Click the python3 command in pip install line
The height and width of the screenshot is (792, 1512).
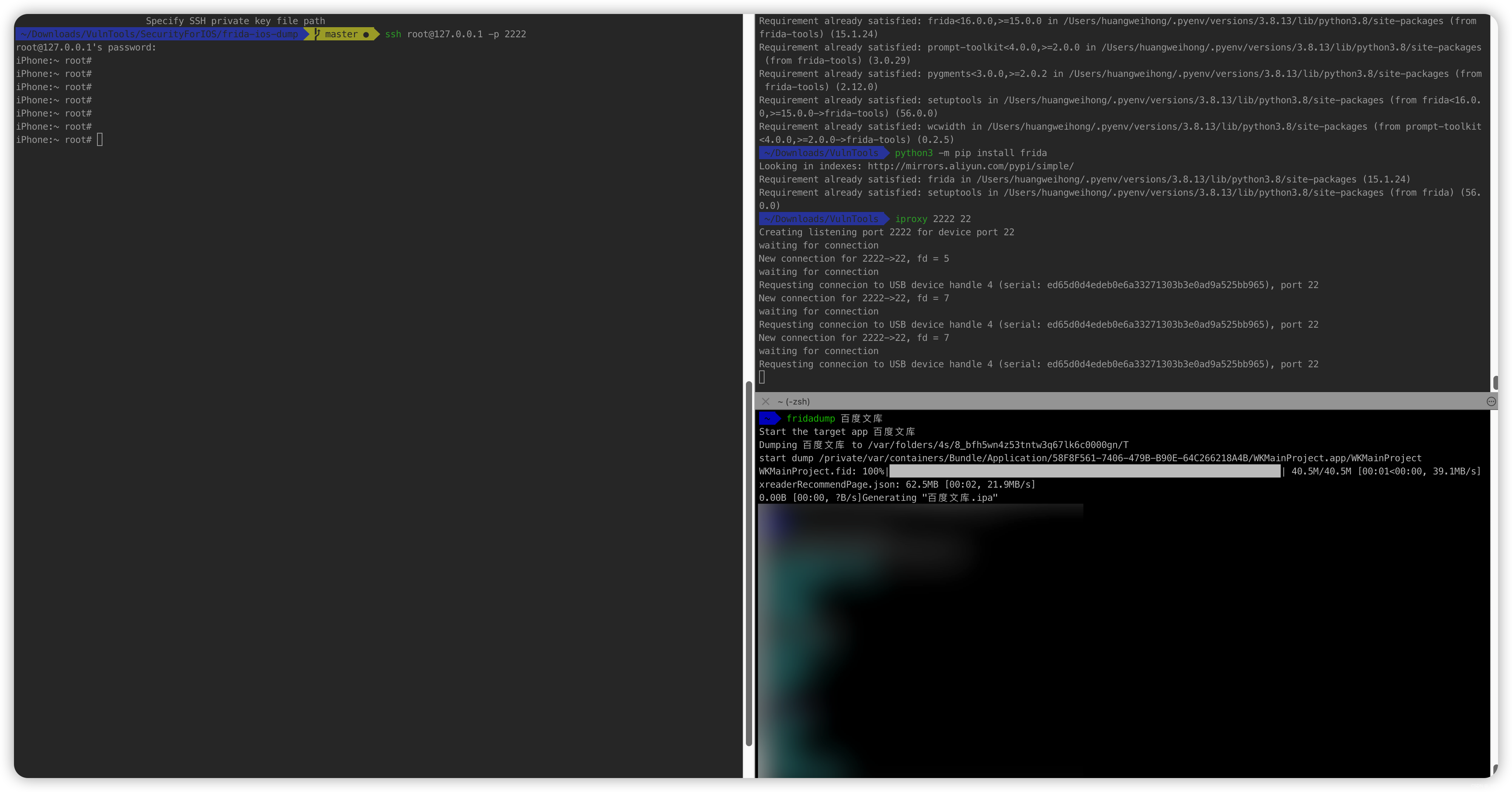tap(913, 153)
